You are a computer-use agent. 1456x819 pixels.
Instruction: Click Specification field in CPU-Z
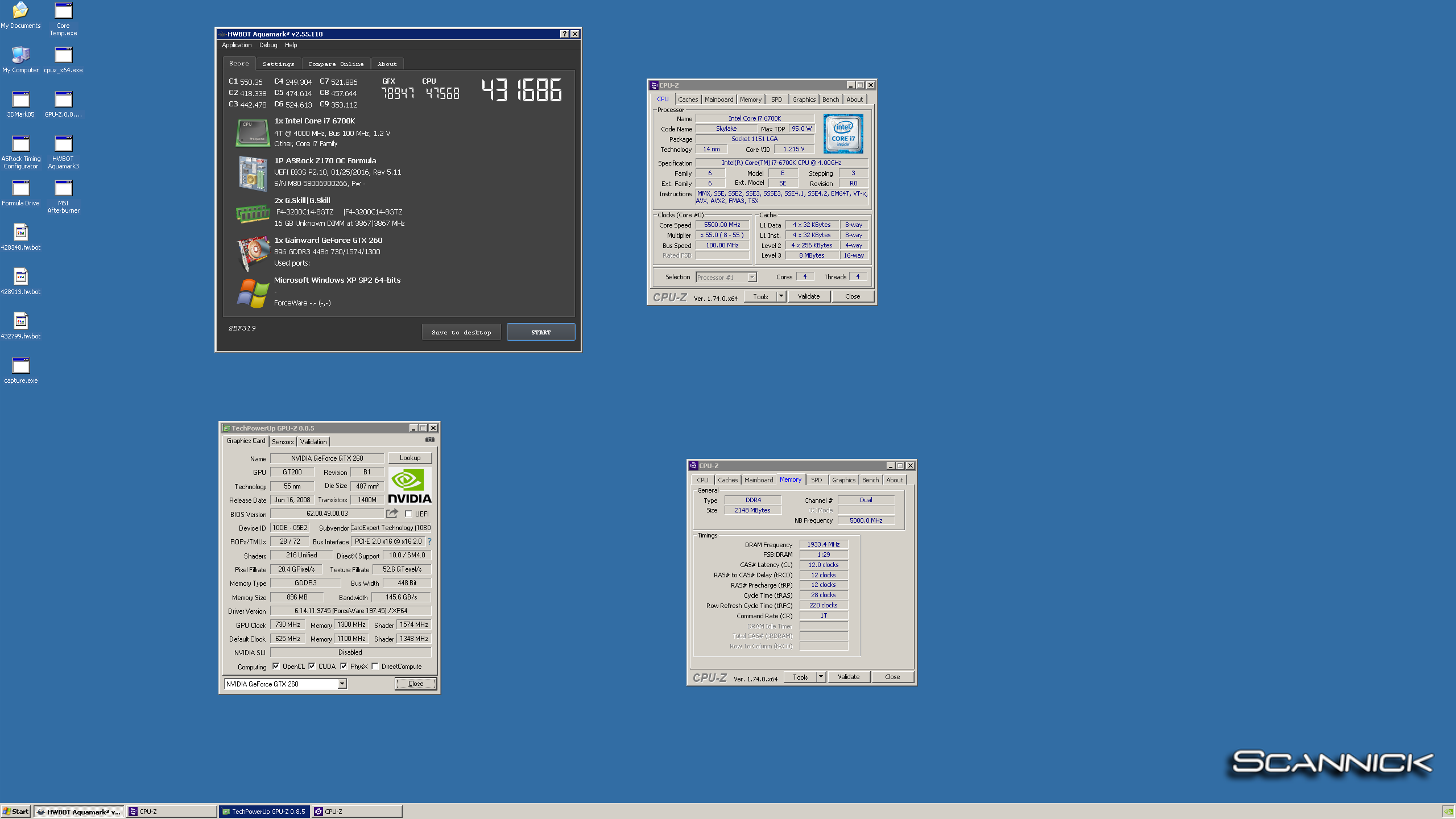pyautogui.click(x=781, y=163)
